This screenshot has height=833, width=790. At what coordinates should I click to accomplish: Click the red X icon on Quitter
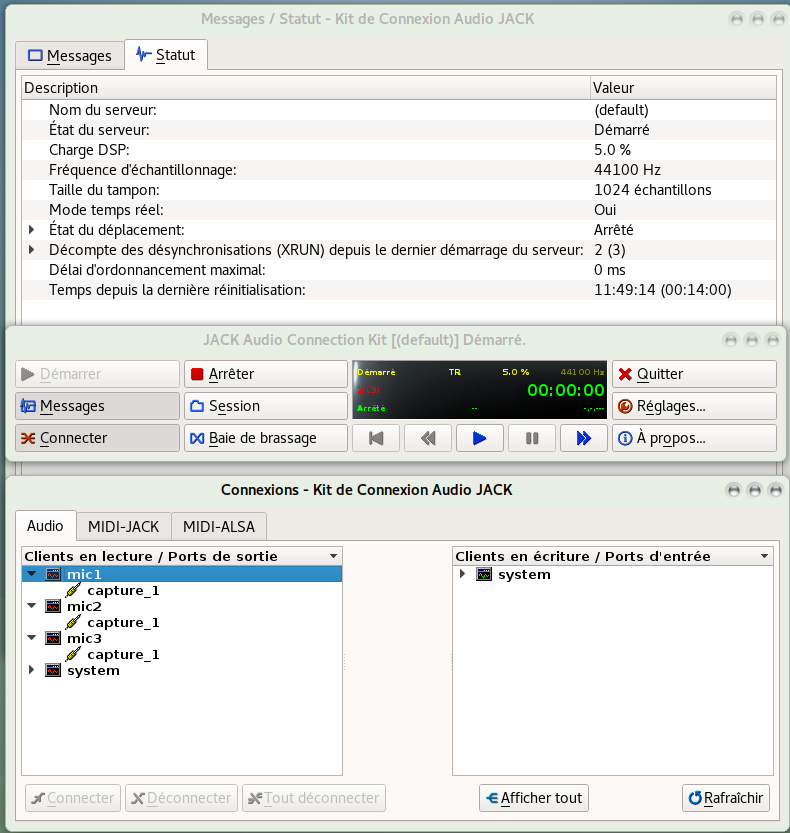625,374
